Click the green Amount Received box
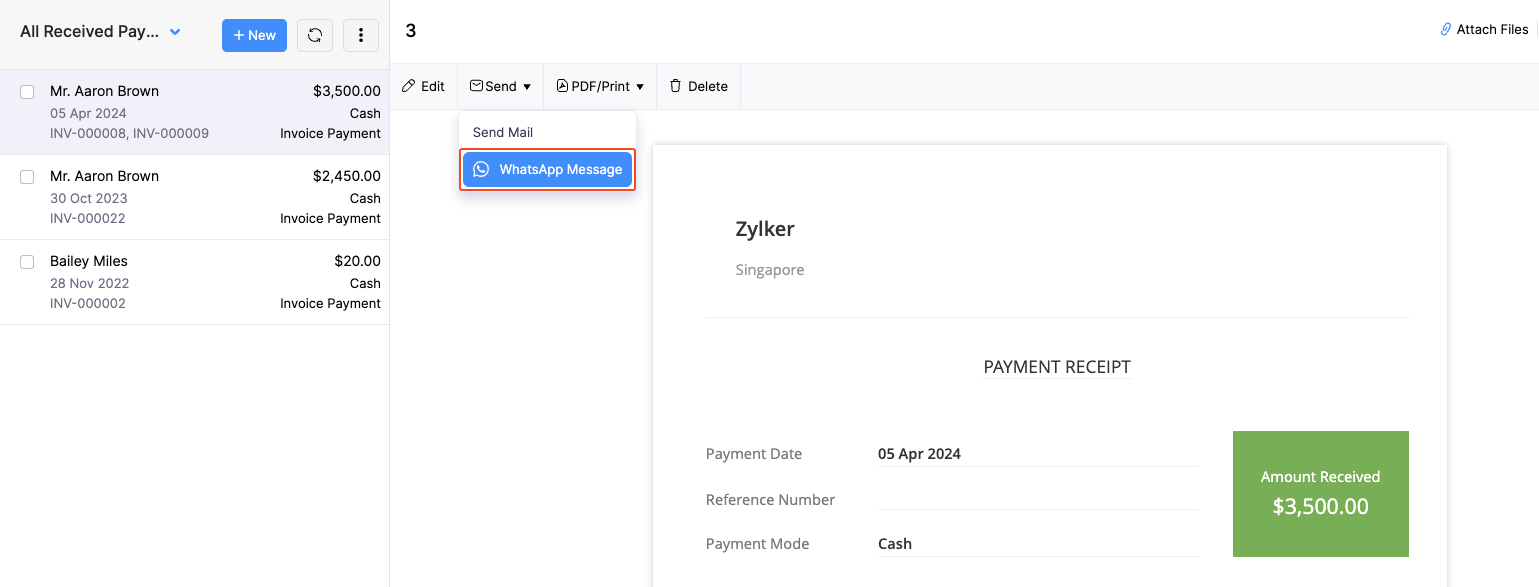 point(1320,493)
